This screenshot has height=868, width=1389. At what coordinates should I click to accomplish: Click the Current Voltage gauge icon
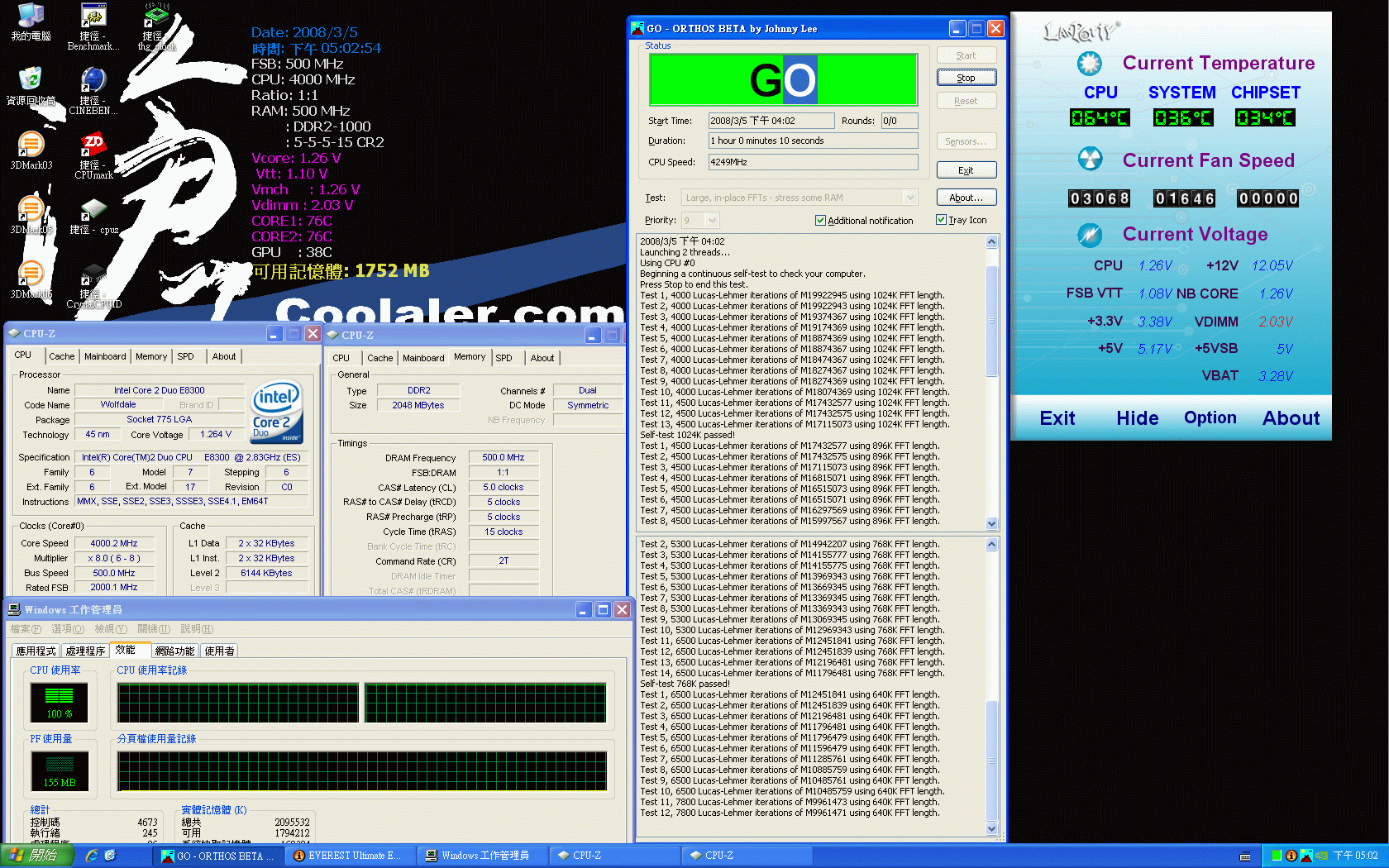click(1090, 235)
